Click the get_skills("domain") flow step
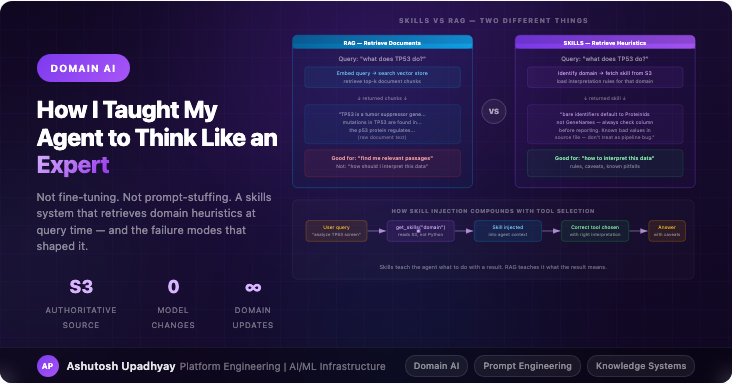The width and height of the screenshot is (732, 384). (421, 231)
